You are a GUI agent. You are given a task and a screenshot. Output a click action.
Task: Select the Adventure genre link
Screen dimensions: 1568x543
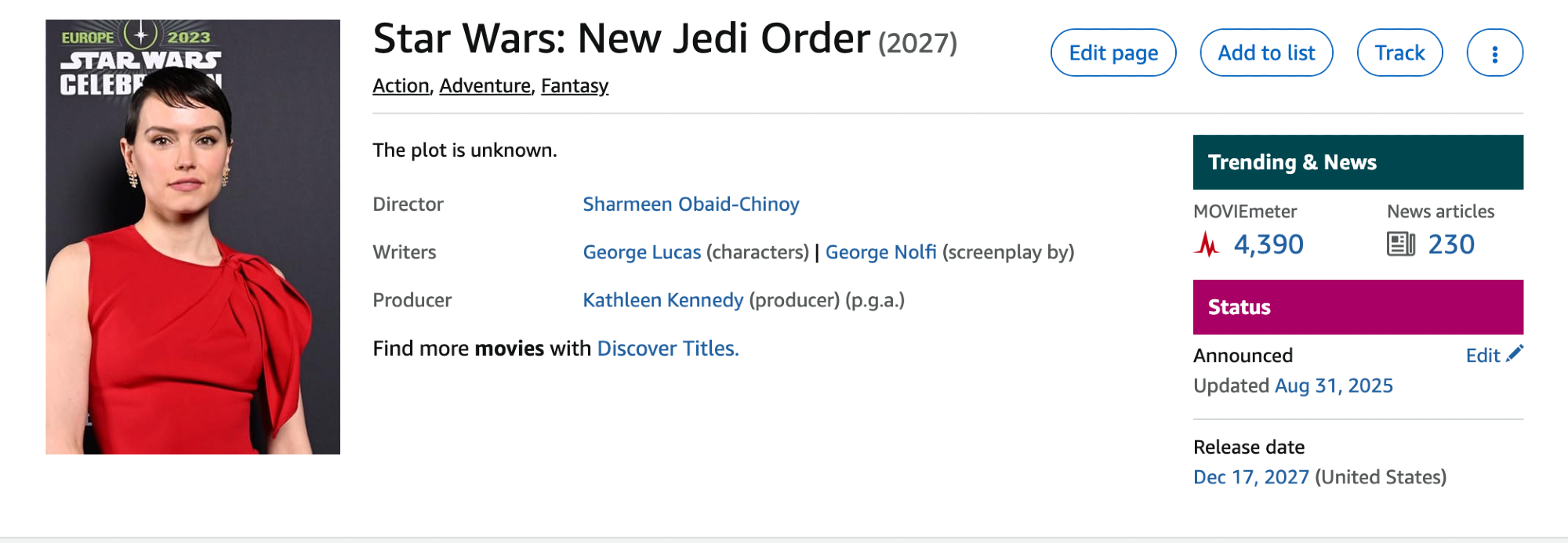pos(485,86)
